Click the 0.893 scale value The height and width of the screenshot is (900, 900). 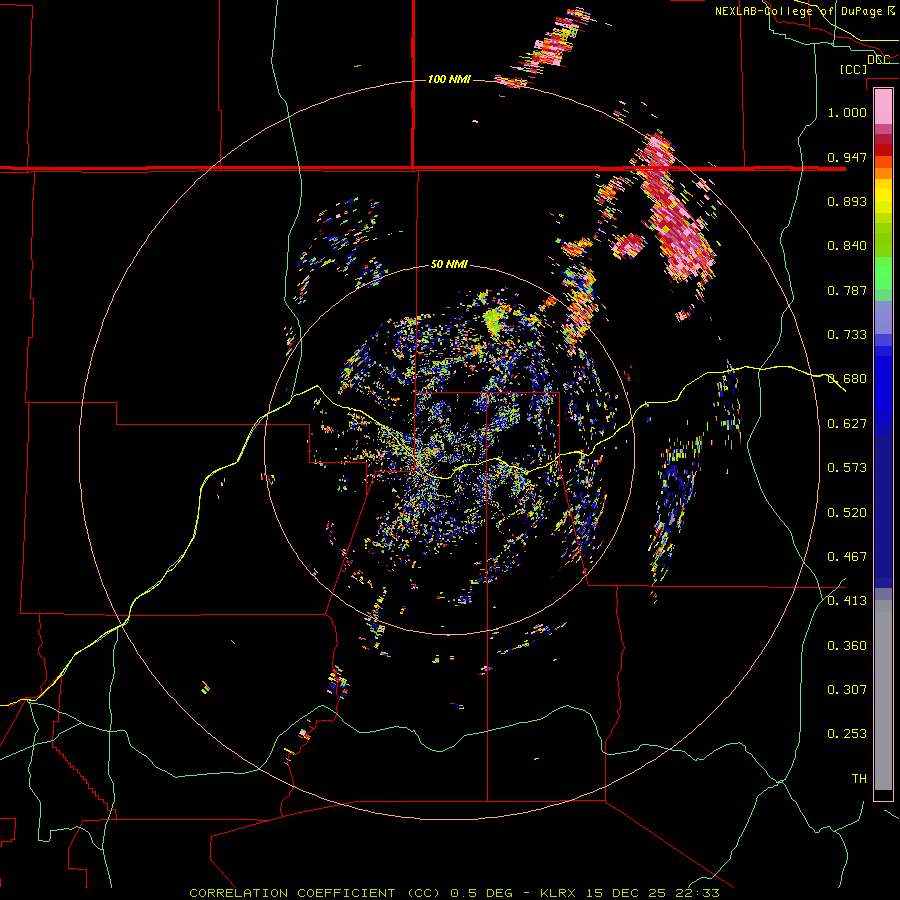coord(847,201)
